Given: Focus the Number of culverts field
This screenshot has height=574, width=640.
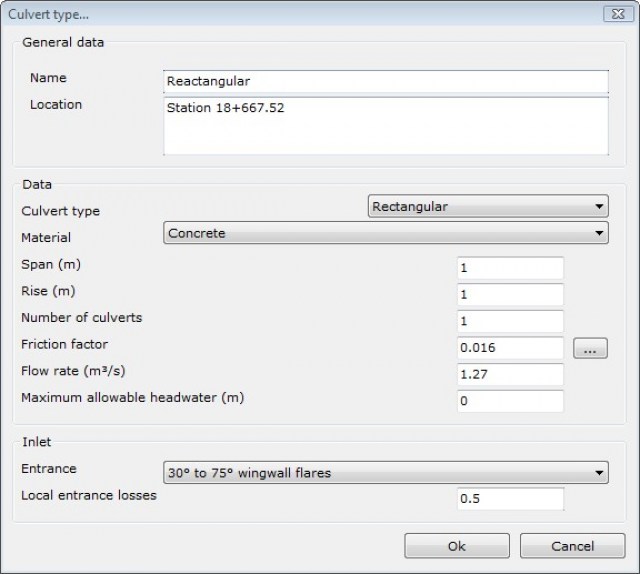Looking at the screenshot, I should coord(510,321).
